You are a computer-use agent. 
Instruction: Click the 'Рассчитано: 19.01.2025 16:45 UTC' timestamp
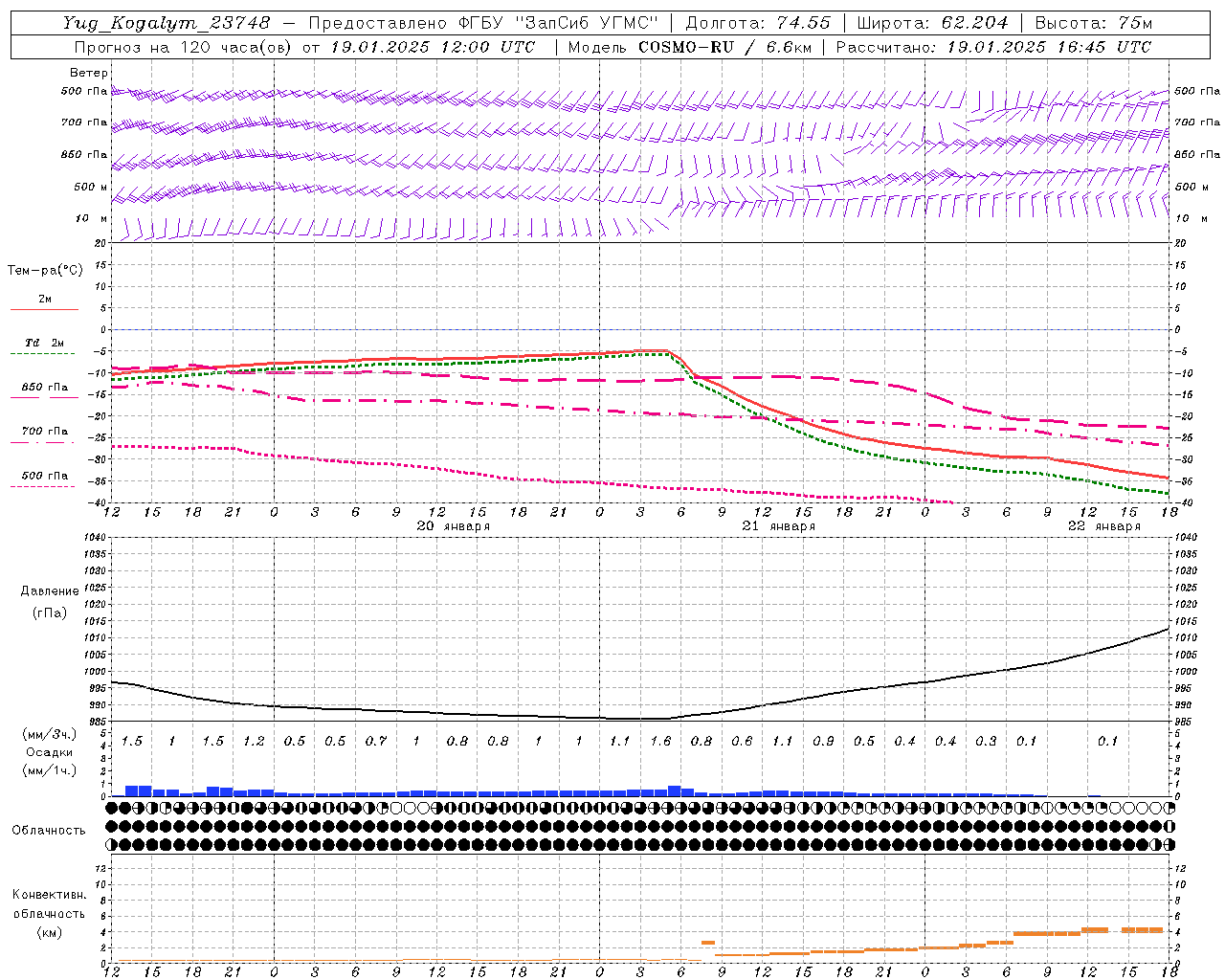(993, 47)
